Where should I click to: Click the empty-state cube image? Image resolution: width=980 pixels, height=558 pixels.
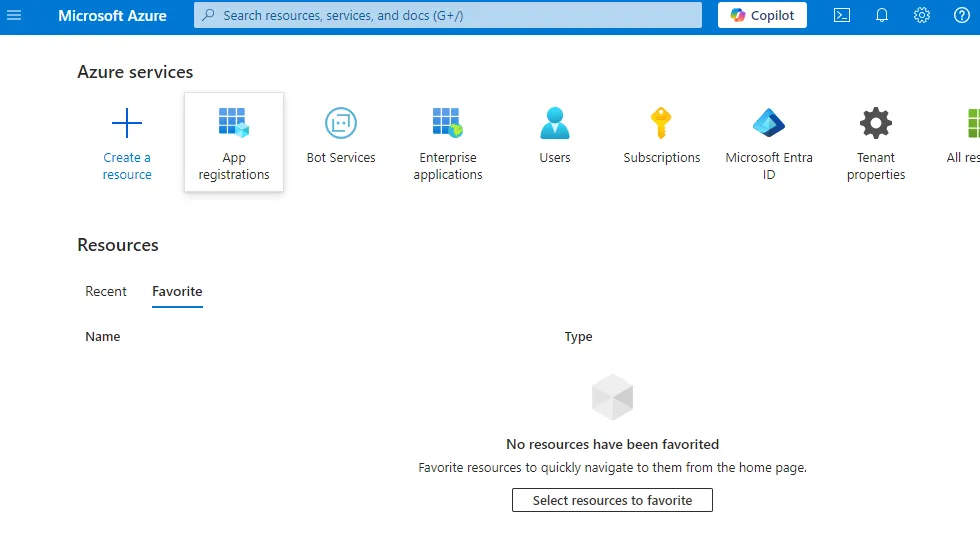point(612,397)
